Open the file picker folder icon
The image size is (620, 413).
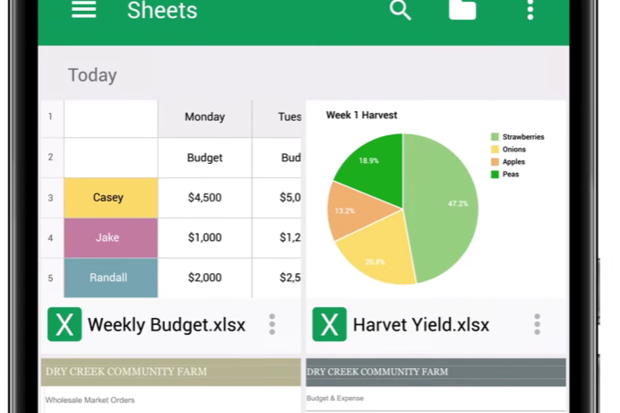pos(462,9)
